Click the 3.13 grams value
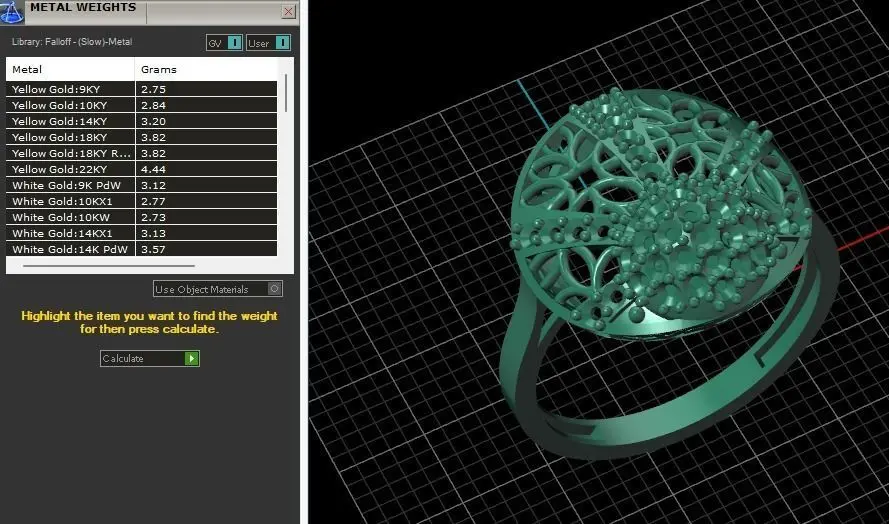Viewport: 889px width, 524px height. pos(153,233)
